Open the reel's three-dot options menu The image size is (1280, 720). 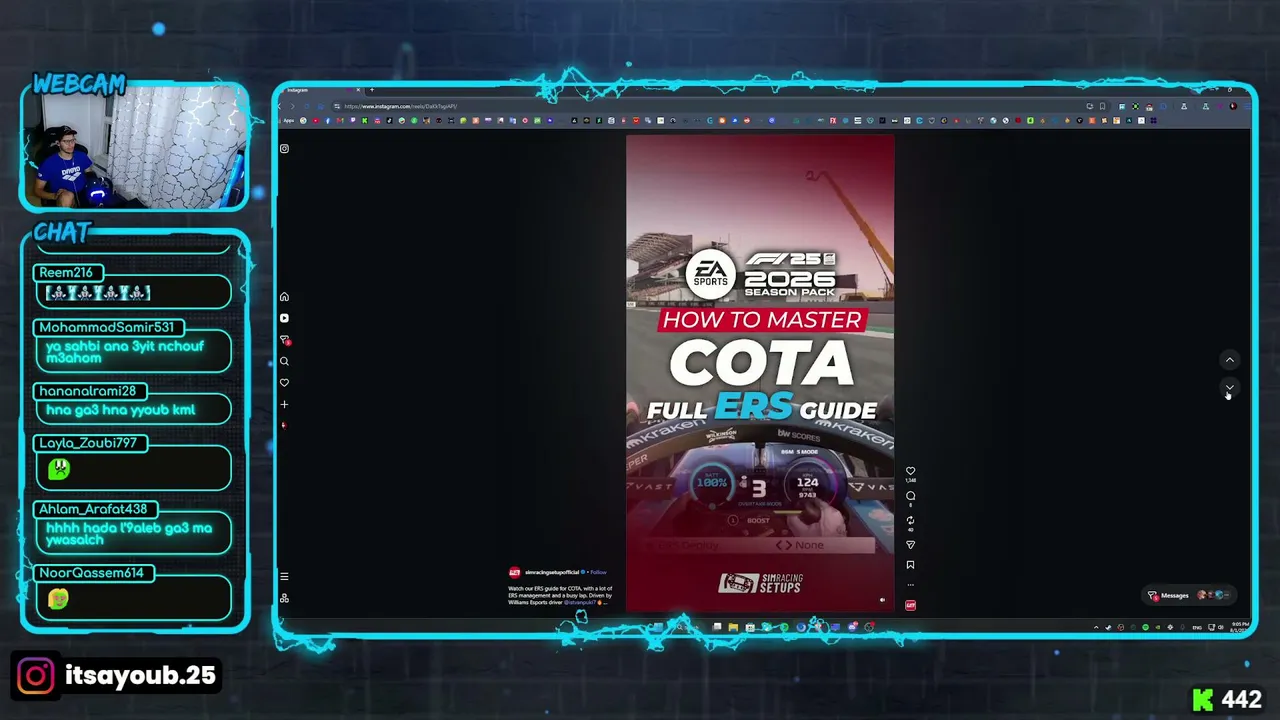point(910,585)
